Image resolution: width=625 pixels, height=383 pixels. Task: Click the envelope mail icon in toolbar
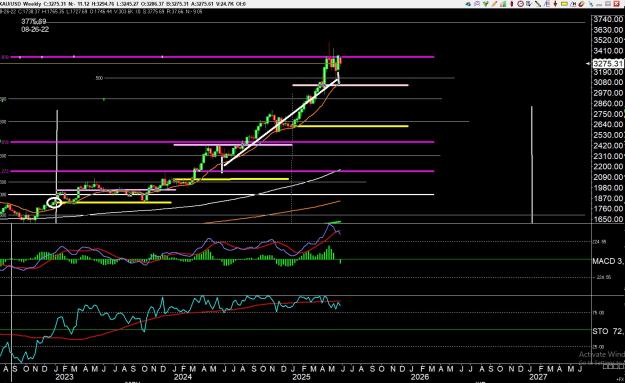477,4
